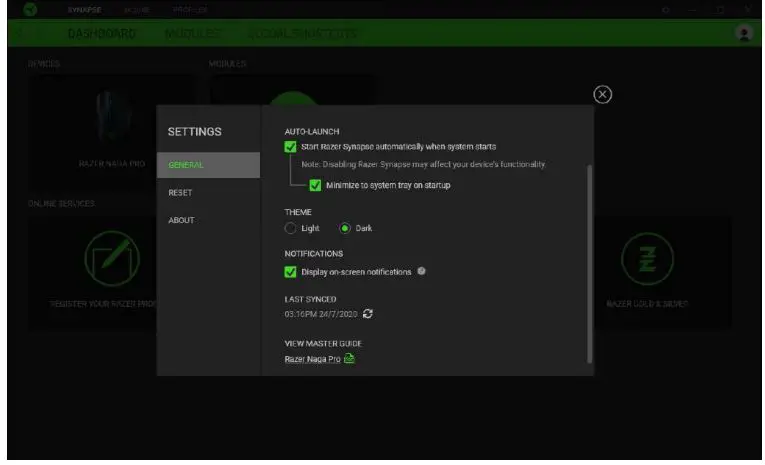Click the Razer Gold & Silver icon
The width and height of the screenshot is (765, 465).
647,259
